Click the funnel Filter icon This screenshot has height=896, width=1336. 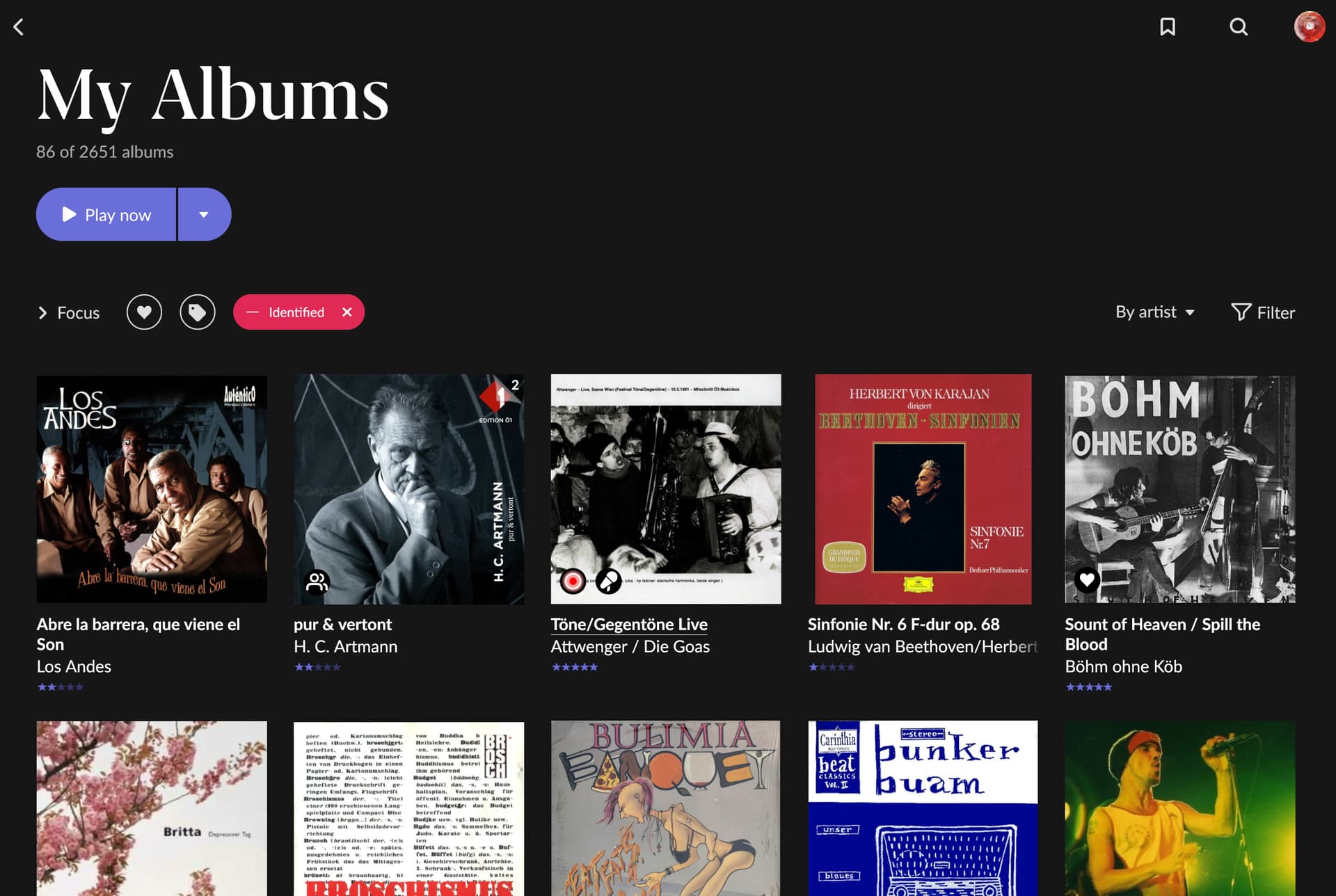[1241, 312]
